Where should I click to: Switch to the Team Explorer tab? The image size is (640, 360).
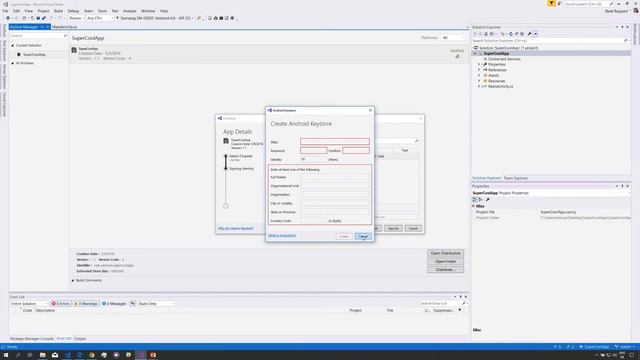coord(516,178)
